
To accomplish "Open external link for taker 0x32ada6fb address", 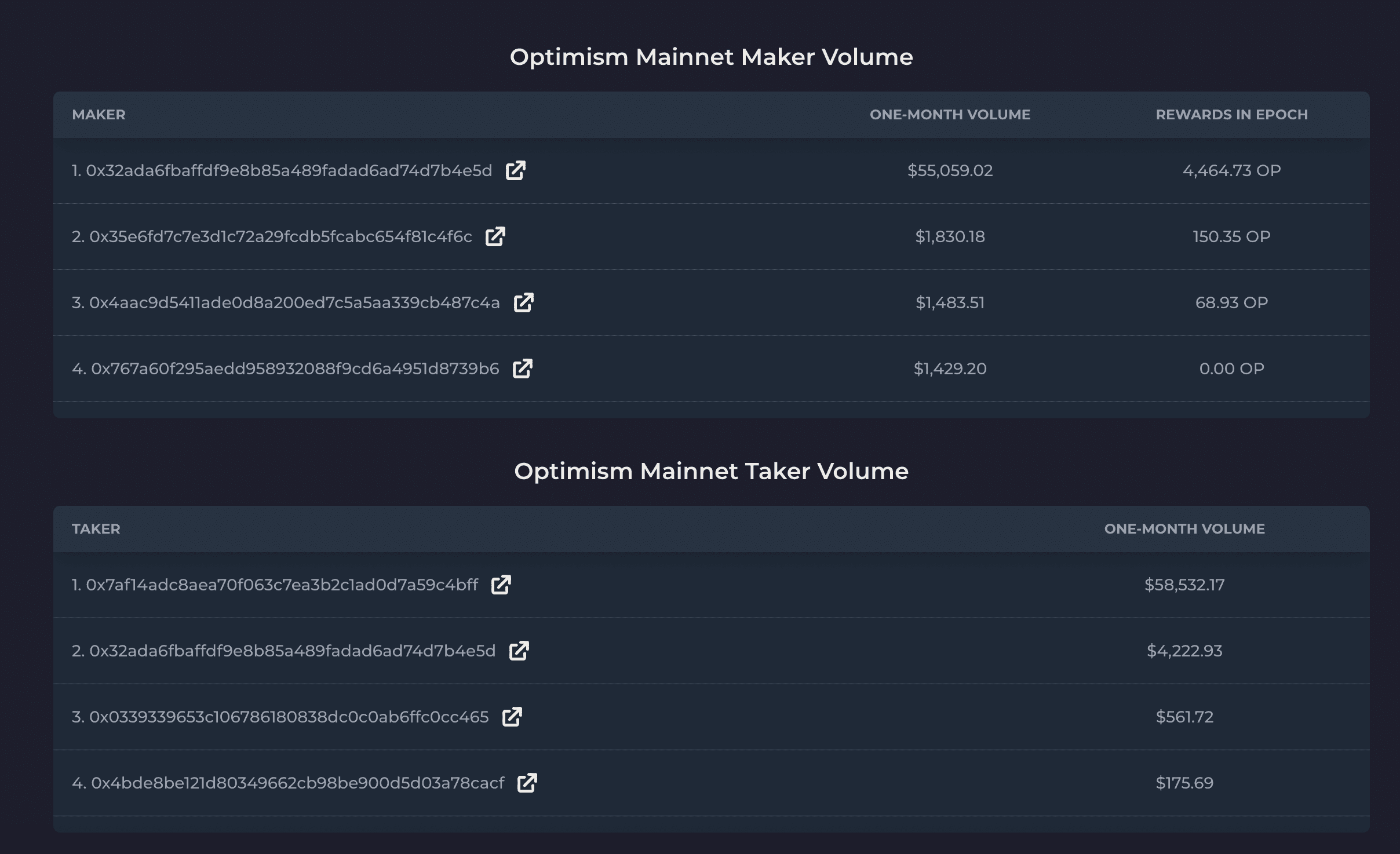I will [x=519, y=651].
